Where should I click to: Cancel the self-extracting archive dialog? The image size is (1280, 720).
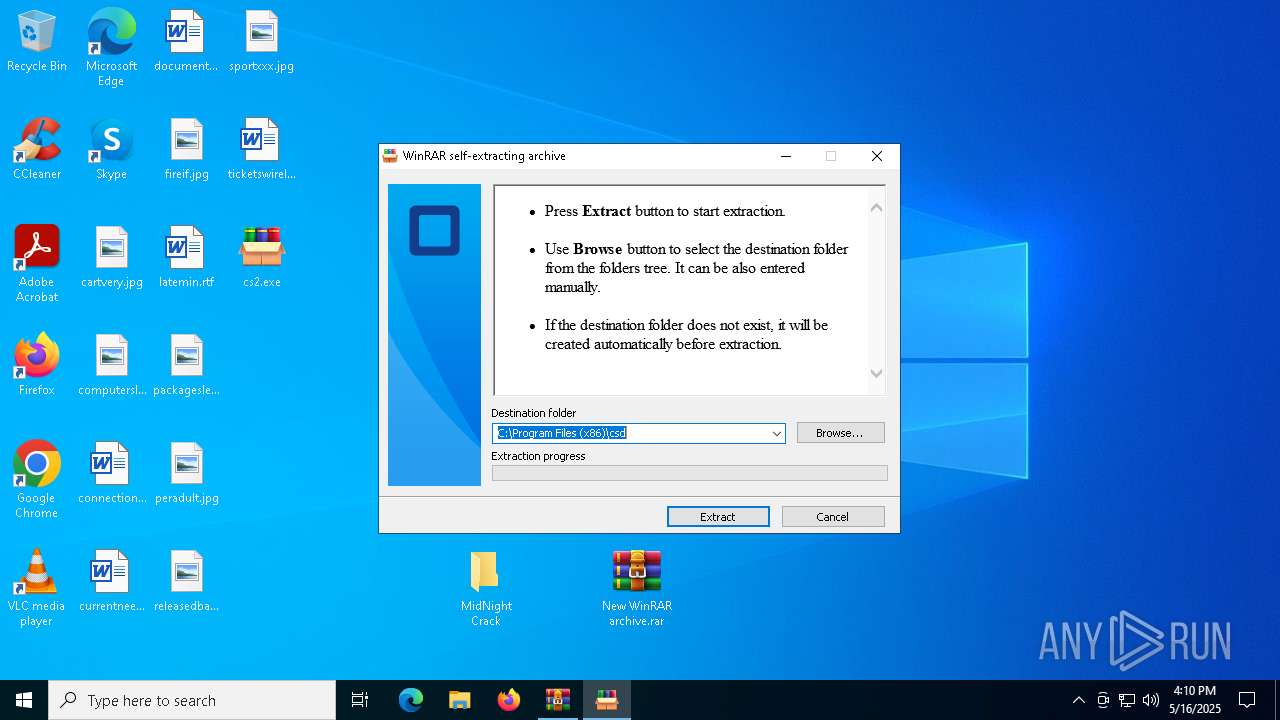pyautogui.click(x=833, y=517)
